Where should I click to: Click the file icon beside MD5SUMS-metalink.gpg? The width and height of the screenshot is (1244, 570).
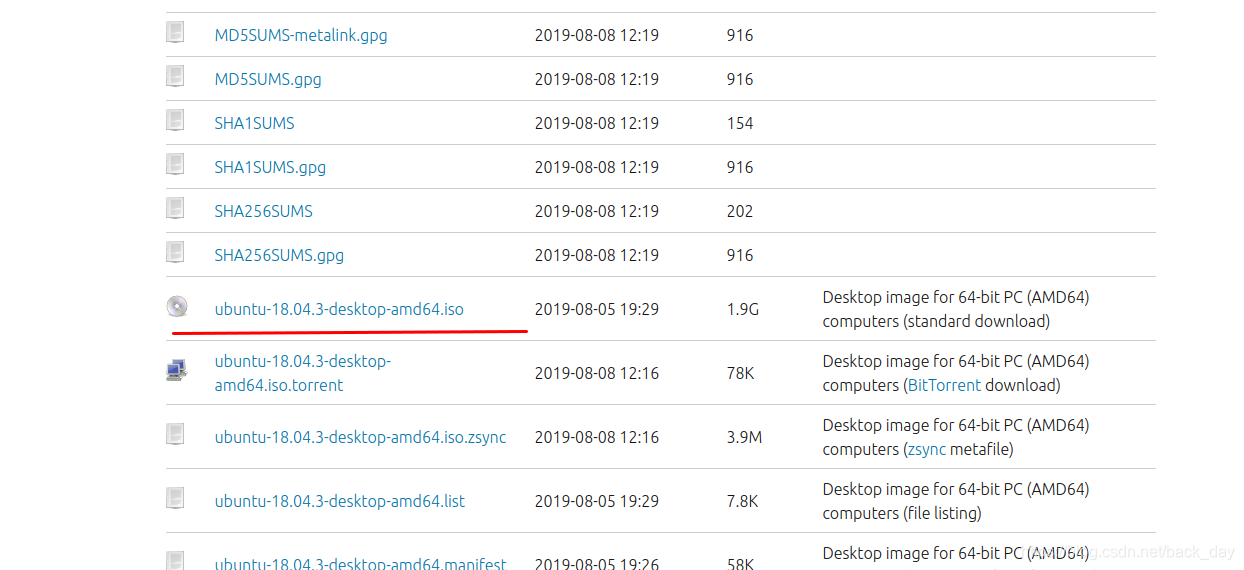[176, 31]
